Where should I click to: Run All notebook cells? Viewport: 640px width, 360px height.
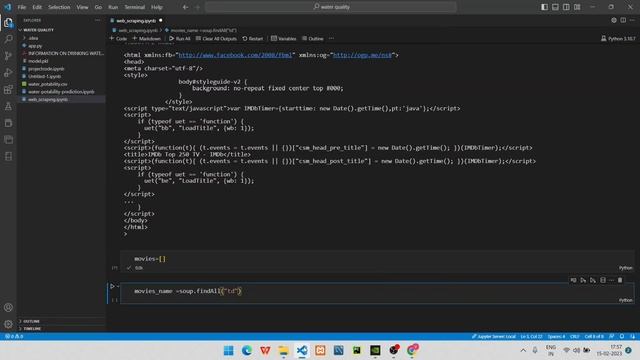pos(180,38)
